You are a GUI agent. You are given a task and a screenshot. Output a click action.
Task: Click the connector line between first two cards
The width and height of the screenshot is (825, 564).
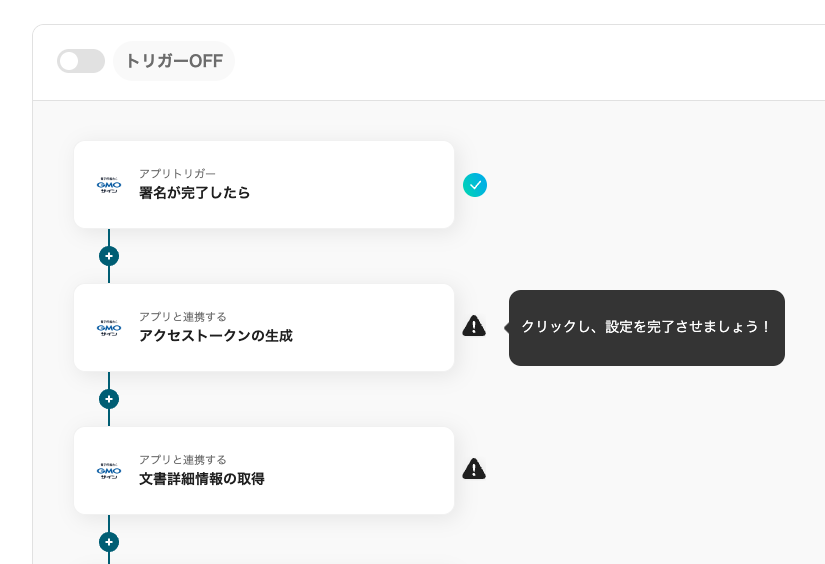109,236
